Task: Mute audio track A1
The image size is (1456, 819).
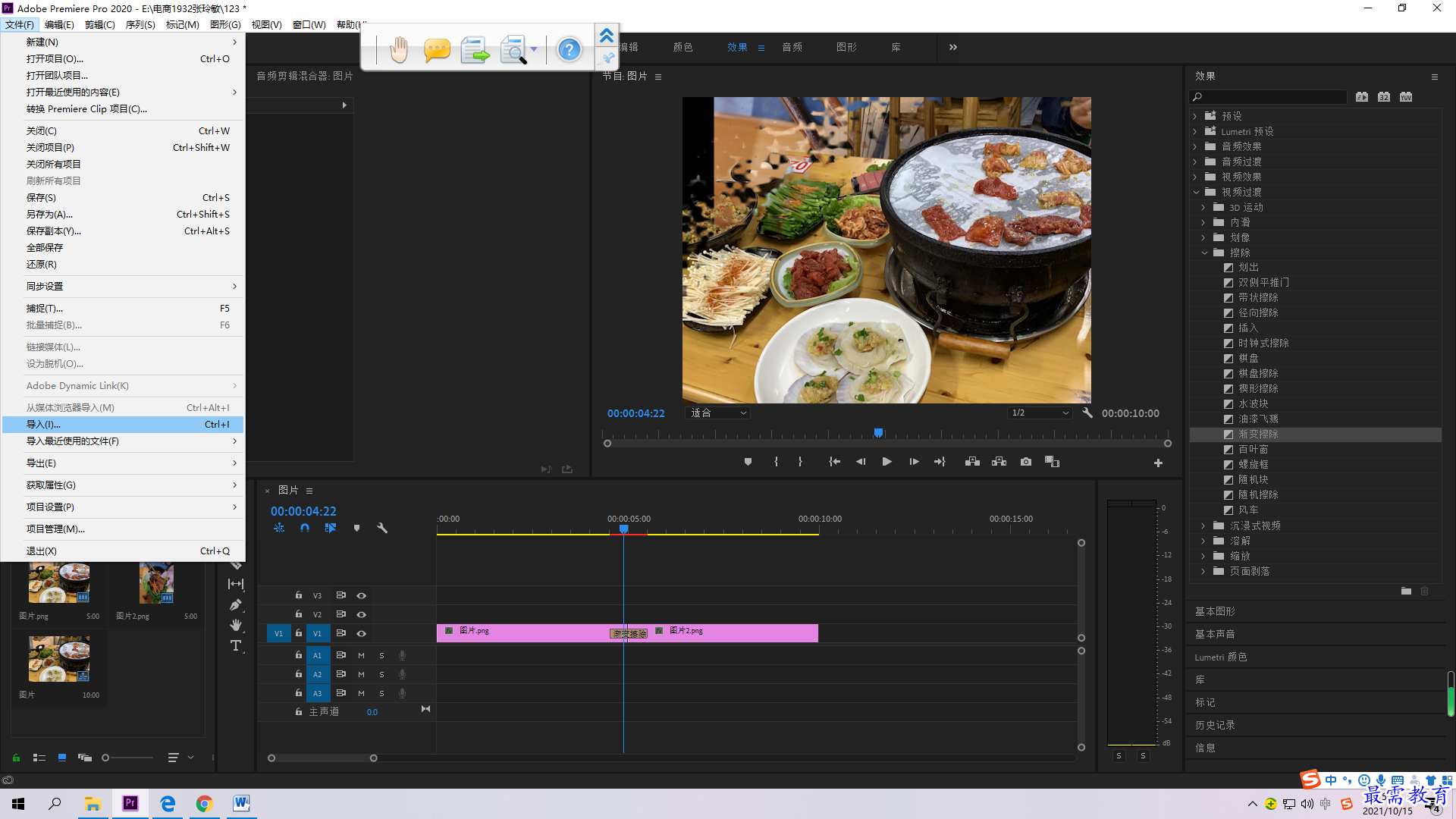Action: point(361,655)
